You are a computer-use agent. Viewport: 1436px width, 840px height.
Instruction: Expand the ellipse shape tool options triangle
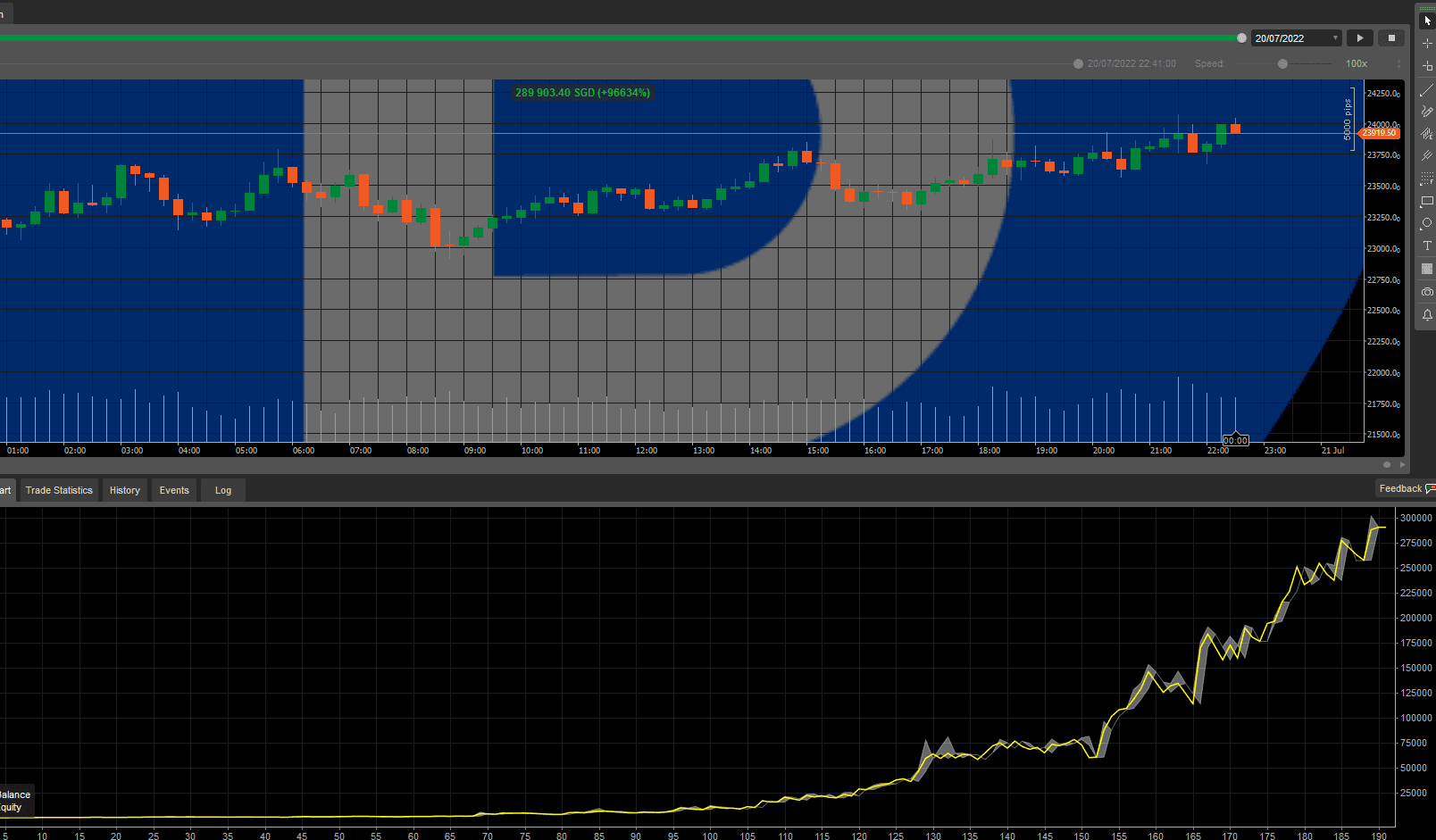point(1421,230)
